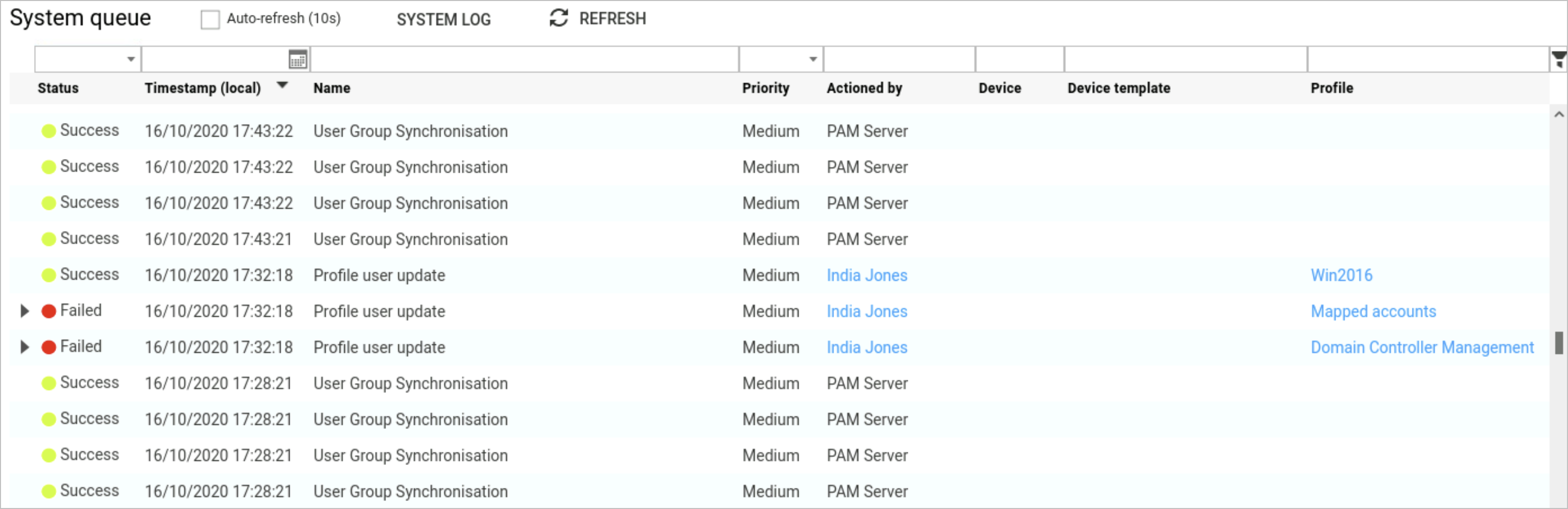Click the Name filter input field
The height and width of the screenshot is (509, 1568).
click(x=522, y=59)
